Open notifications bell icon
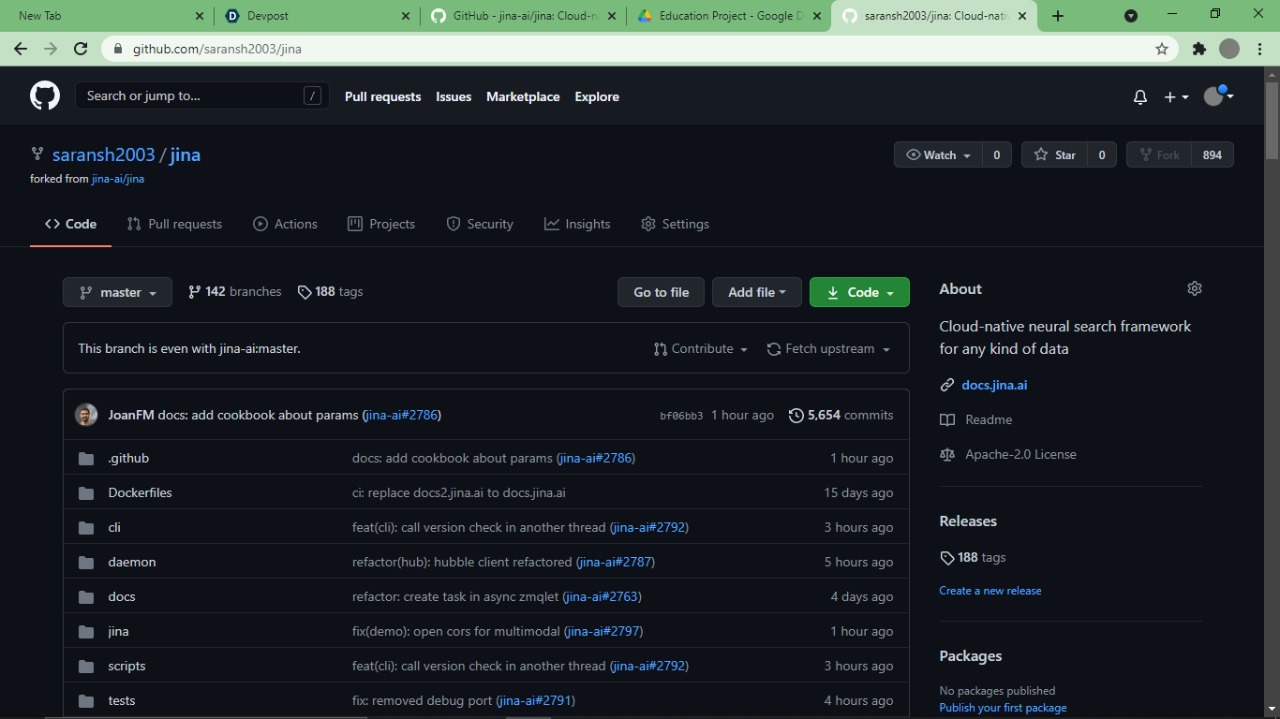The height and width of the screenshot is (719, 1280). point(1140,97)
